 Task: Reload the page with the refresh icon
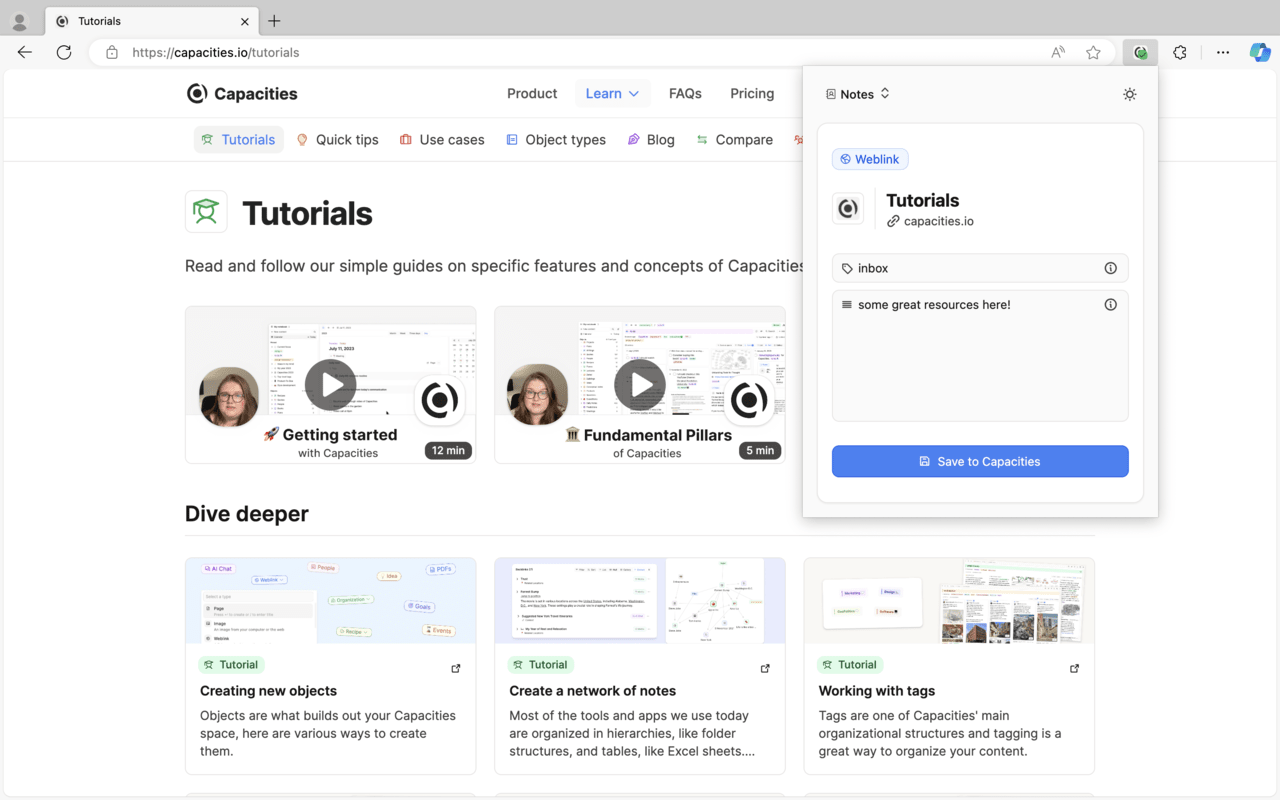[64, 53]
